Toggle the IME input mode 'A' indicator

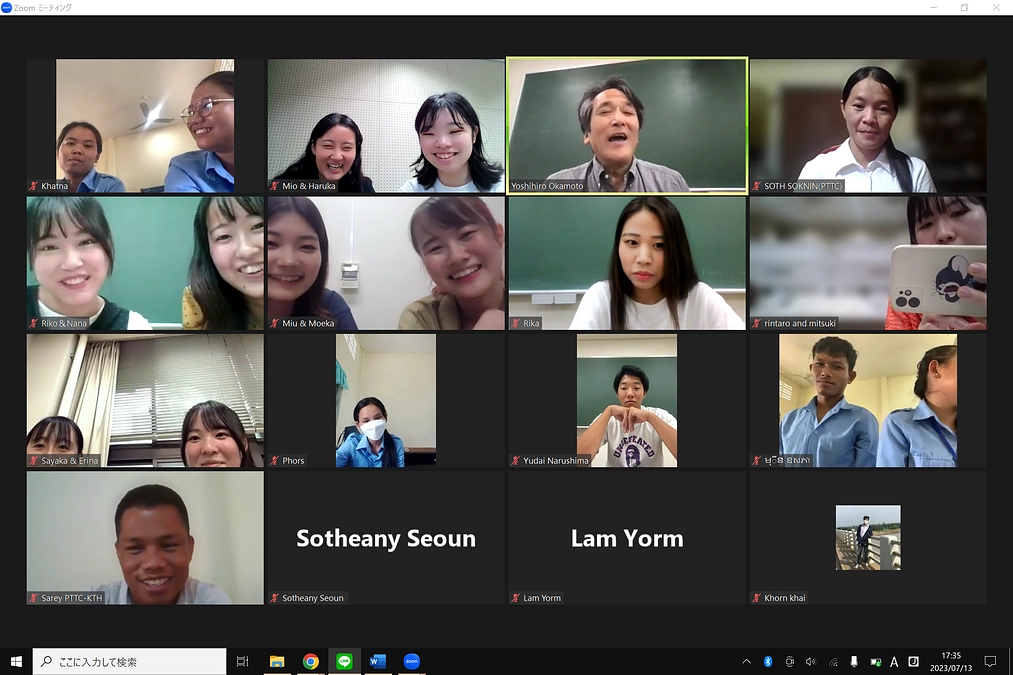(894, 661)
